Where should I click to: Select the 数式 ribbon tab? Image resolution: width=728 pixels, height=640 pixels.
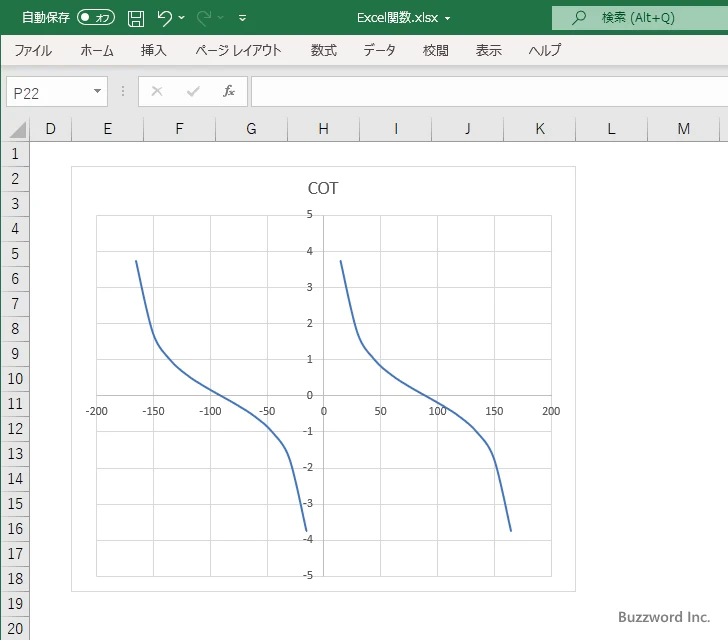[x=324, y=50]
